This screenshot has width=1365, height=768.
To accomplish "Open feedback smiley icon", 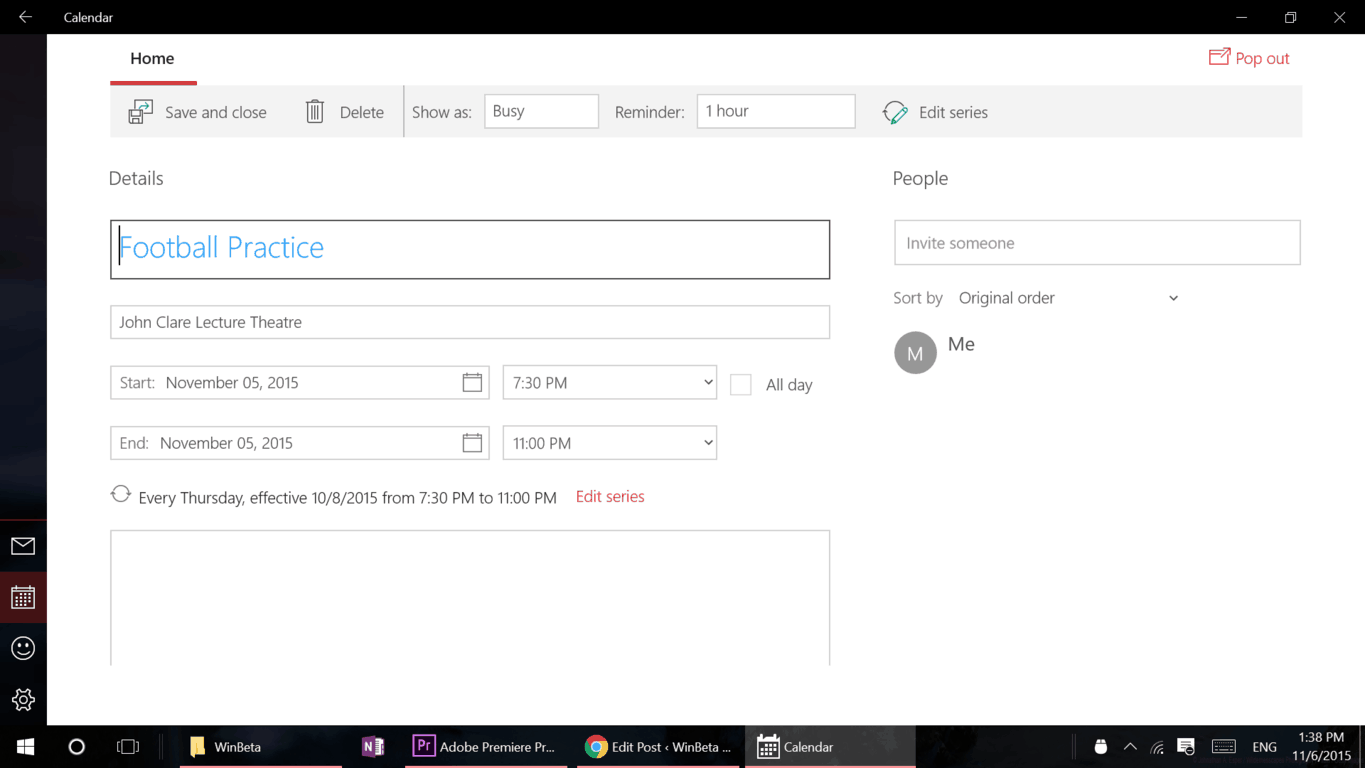I will coord(23,648).
